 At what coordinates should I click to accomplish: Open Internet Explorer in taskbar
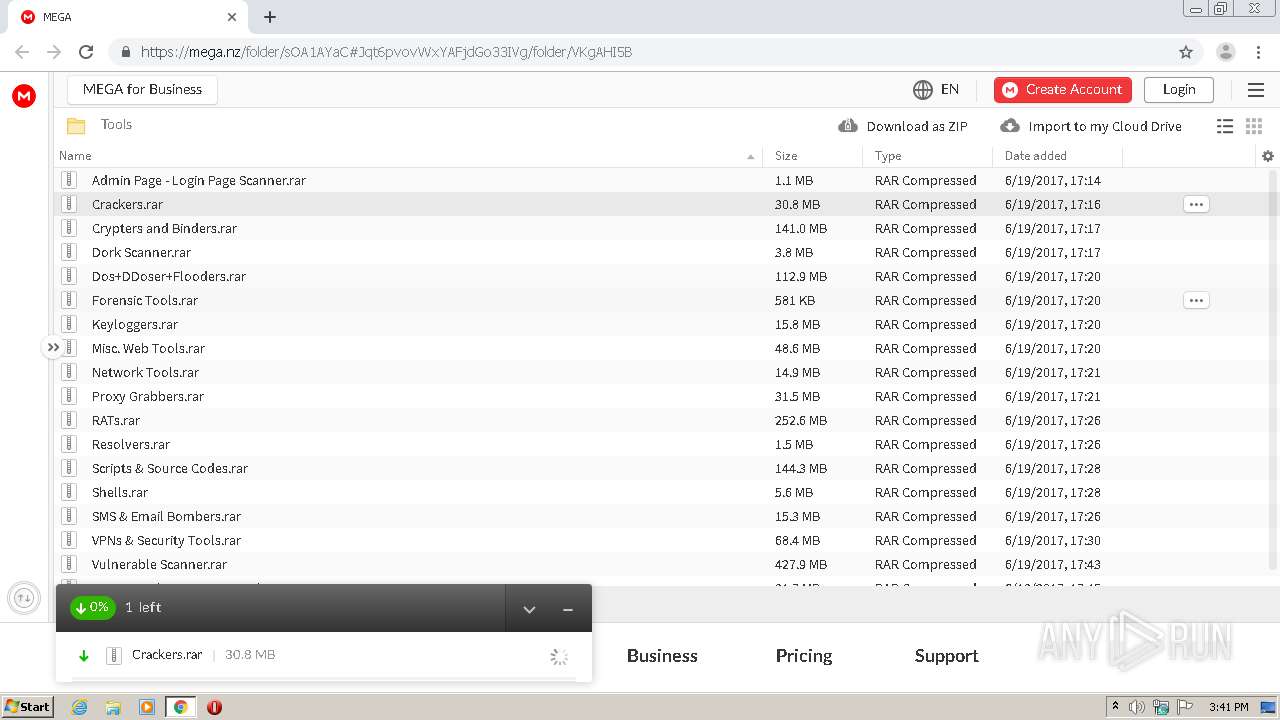[x=79, y=707]
